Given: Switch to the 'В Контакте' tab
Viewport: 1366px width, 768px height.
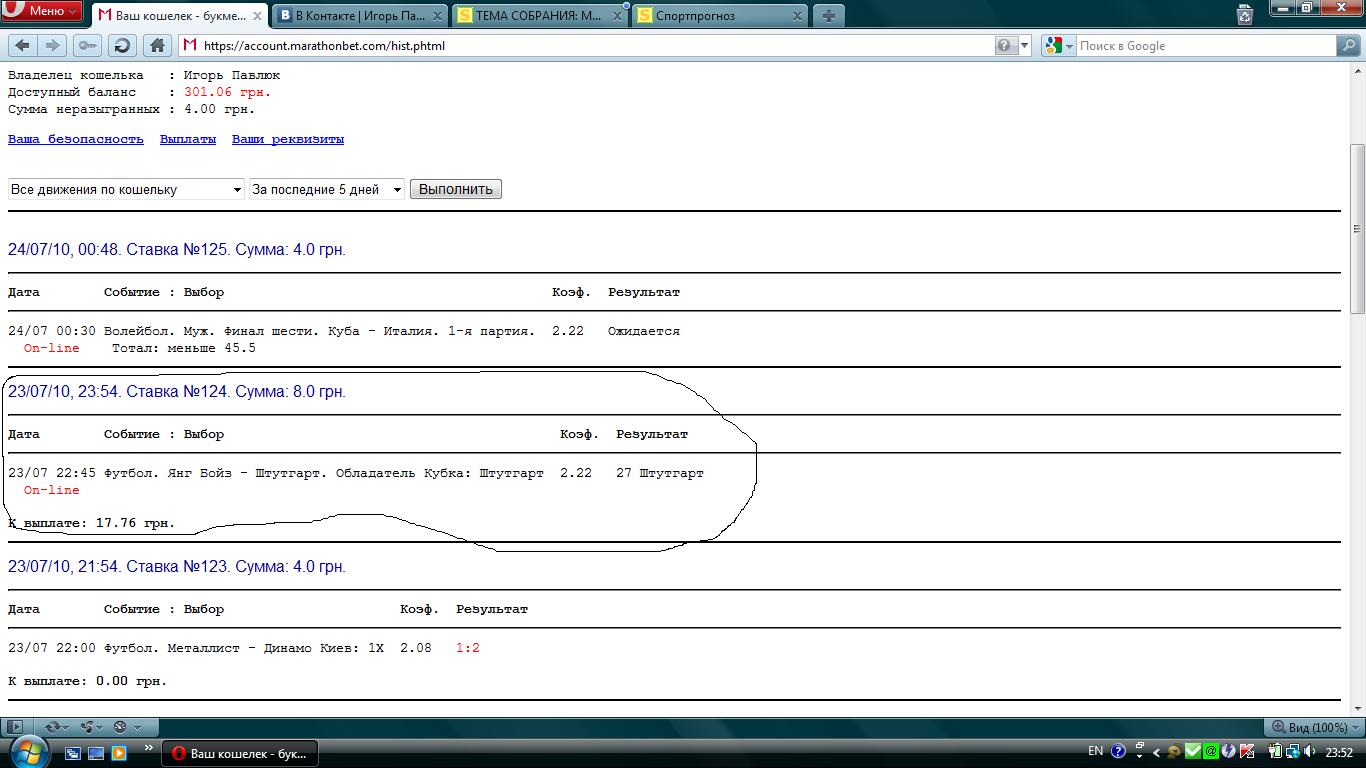Looking at the screenshot, I should 361,15.
